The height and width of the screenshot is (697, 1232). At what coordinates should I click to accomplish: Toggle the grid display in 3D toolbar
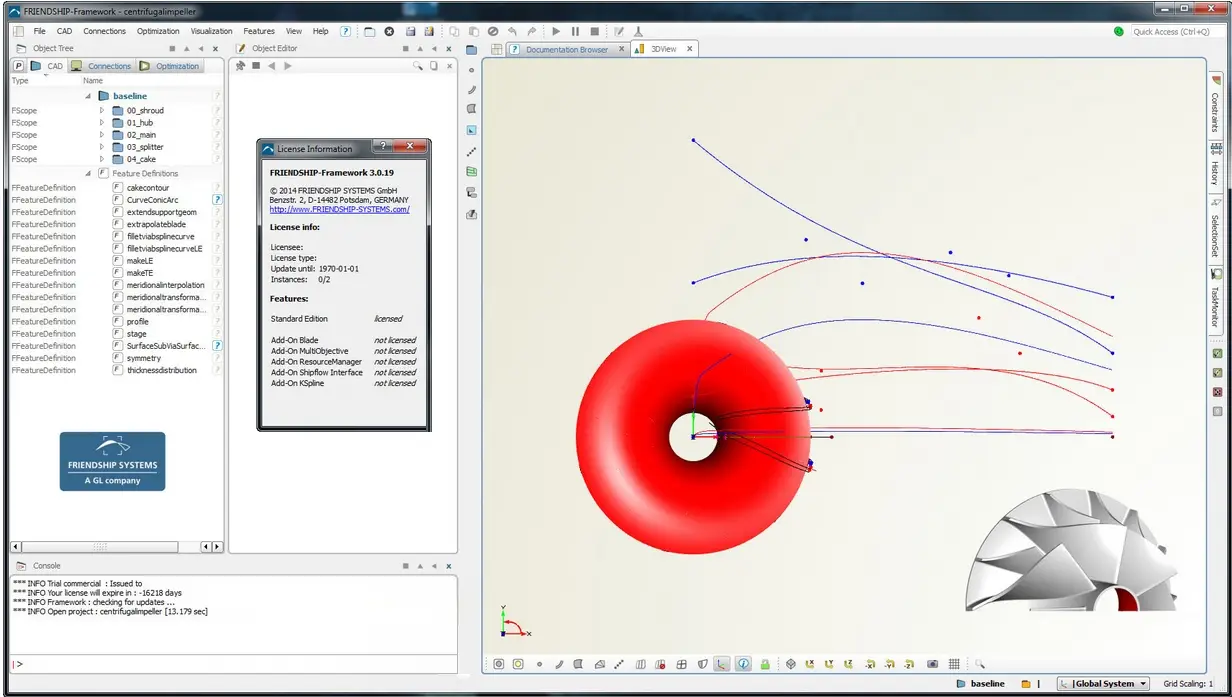[x=954, y=664]
